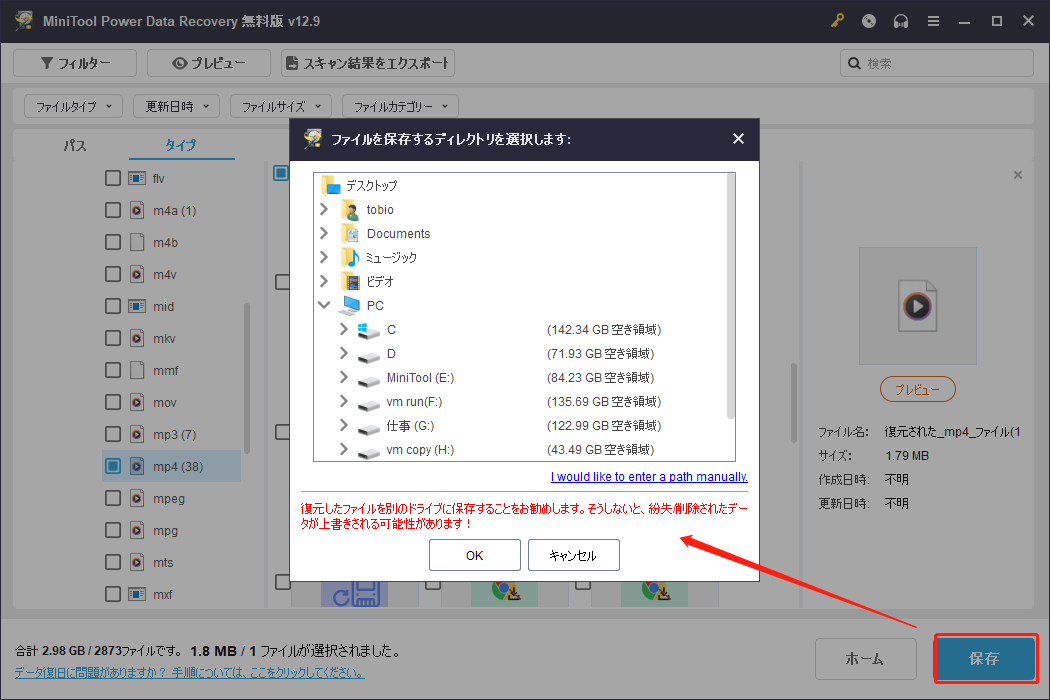Close the preview panel with the X
1050x700 pixels.
tap(1018, 175)
